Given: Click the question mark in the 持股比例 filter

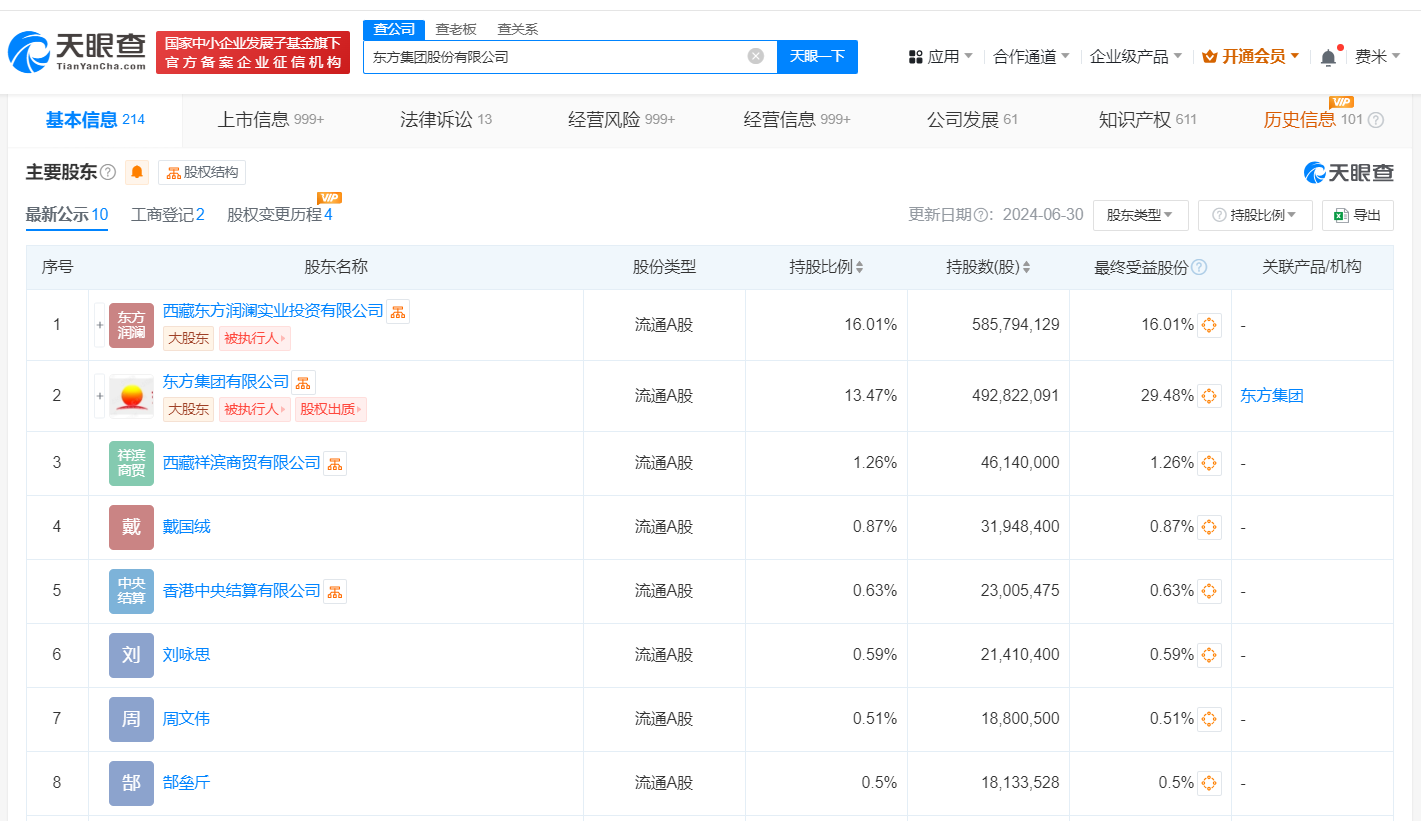Looking at the screenshot, I should coord(1218,214).
